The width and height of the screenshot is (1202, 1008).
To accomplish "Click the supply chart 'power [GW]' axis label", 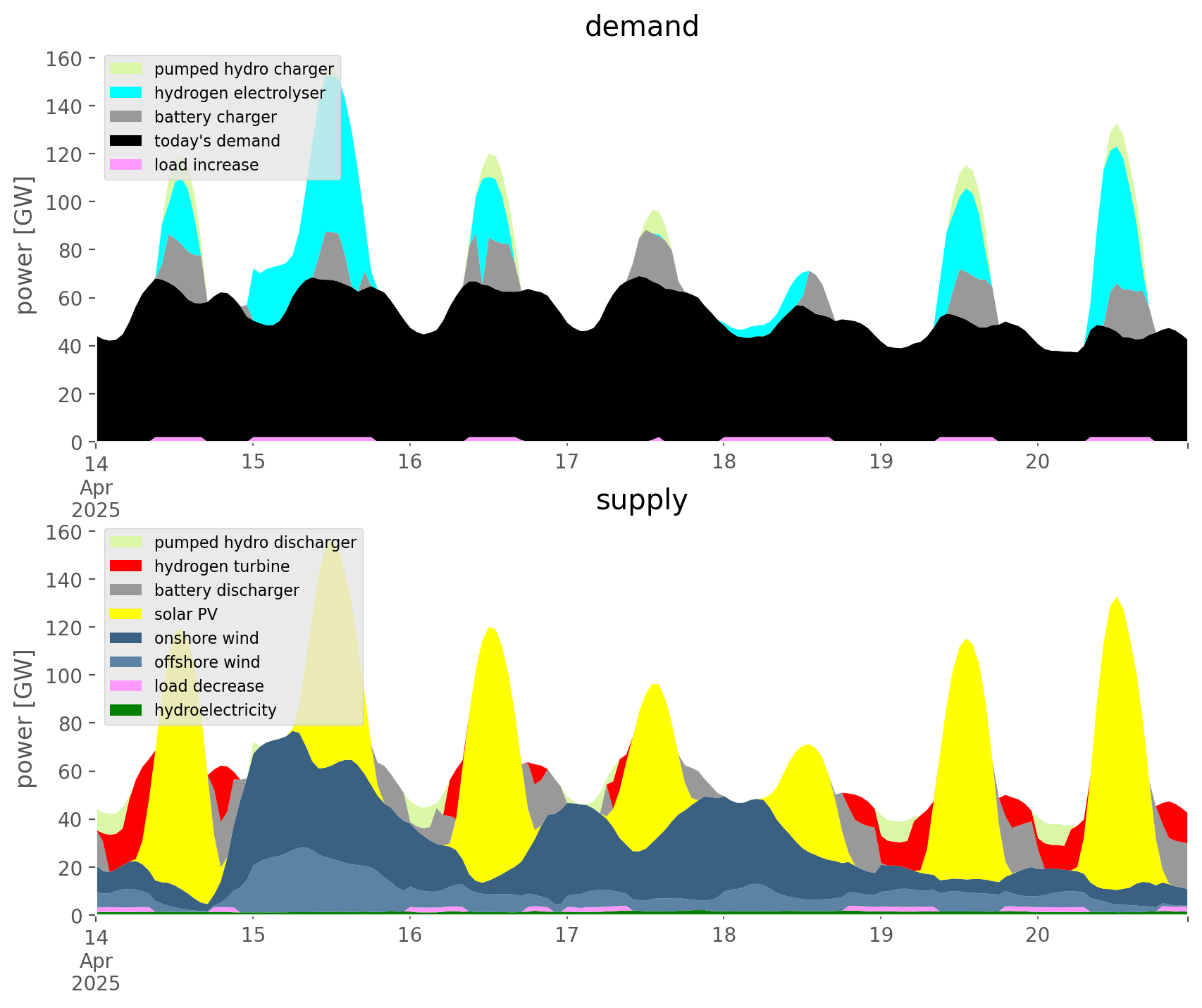I will (x=25, y=719).
